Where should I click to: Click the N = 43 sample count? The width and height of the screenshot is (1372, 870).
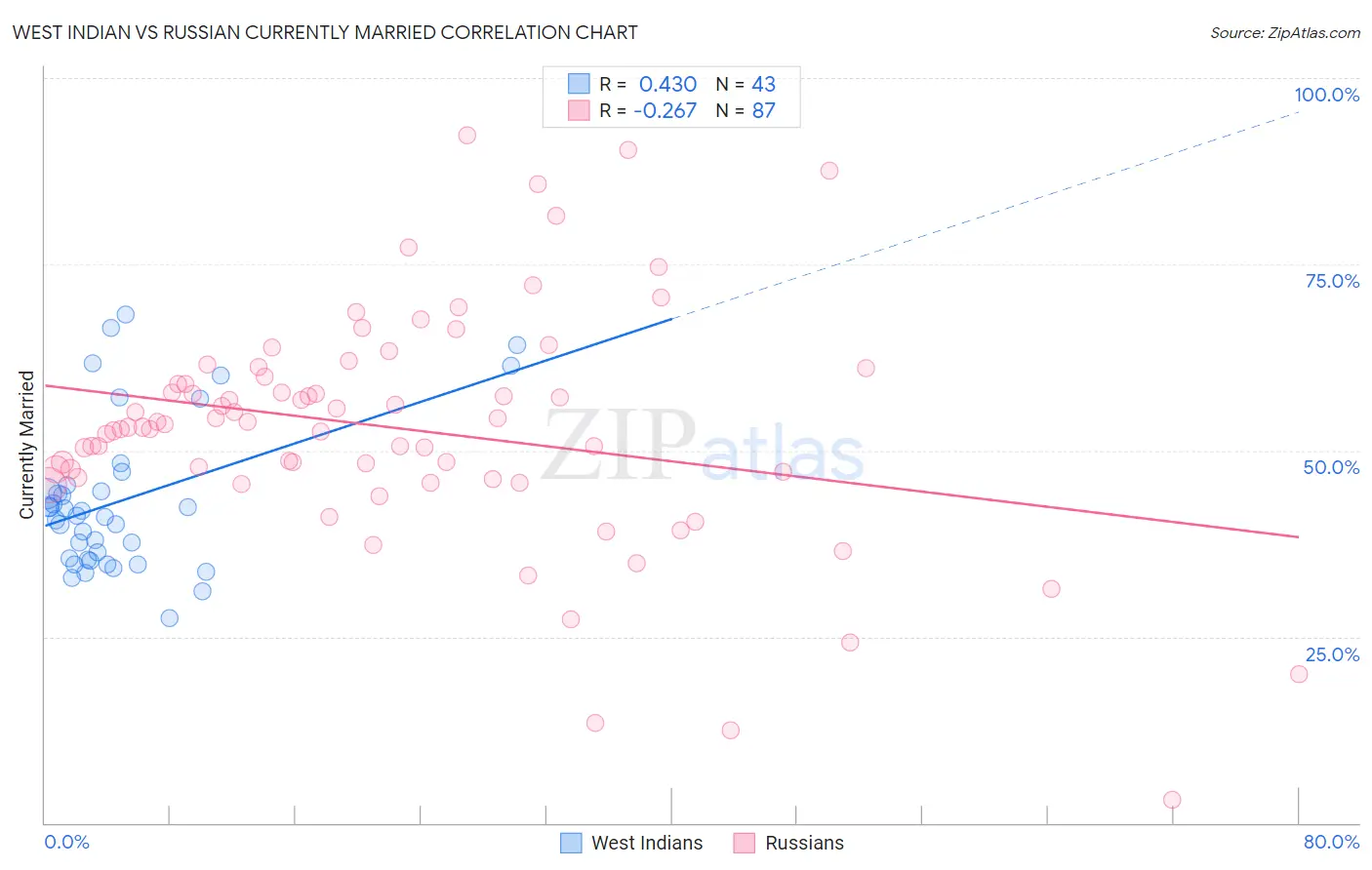(746, 84)
